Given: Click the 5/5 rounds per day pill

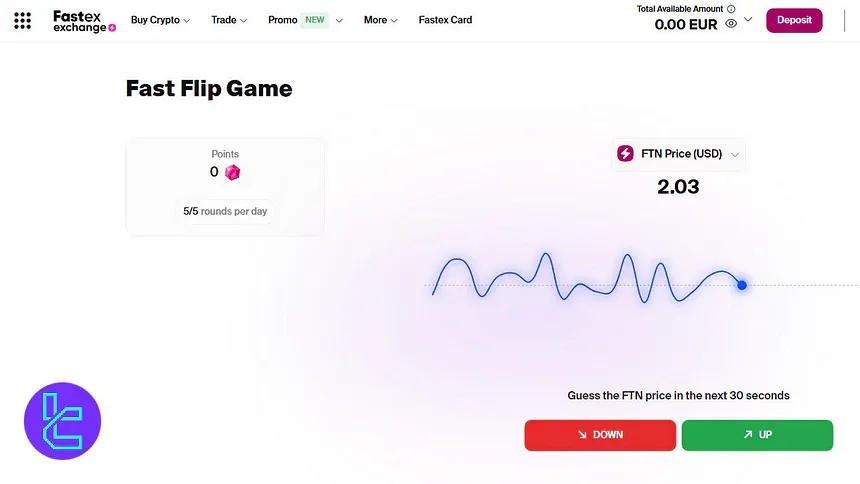Looking at the screenshot, I should coord(225,212).
